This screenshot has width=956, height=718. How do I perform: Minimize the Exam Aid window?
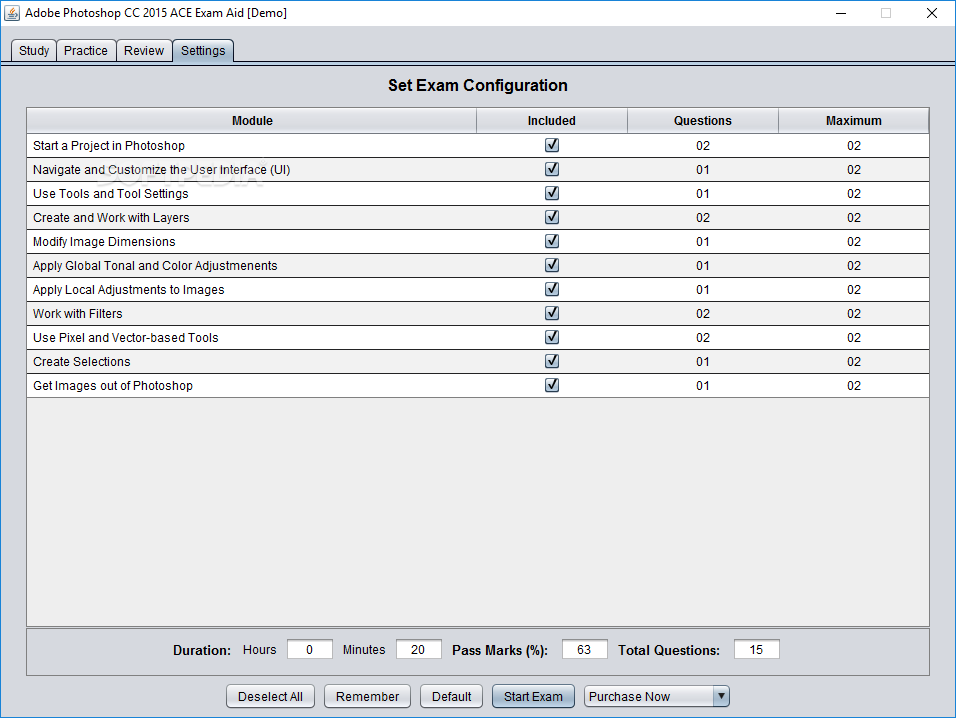pos(841,13)
